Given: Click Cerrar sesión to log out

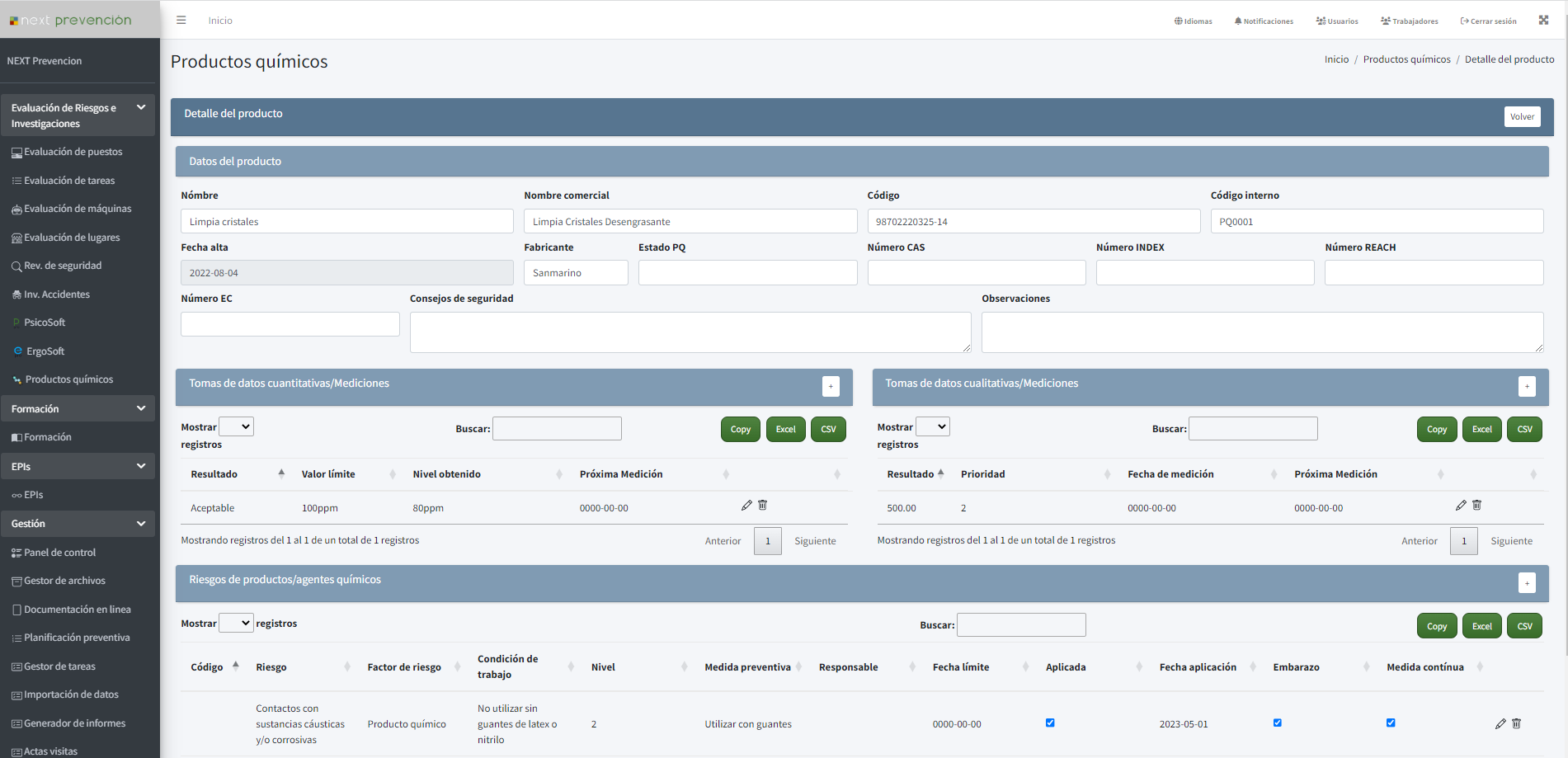Looking at the screenshot, I should (1488, 21).
